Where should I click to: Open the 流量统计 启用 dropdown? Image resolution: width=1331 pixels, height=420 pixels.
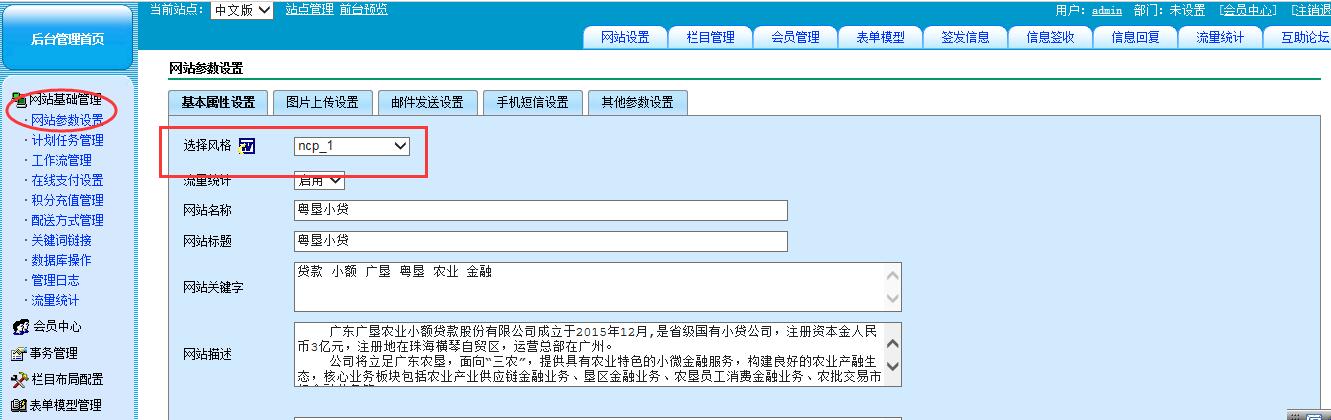click(x=319, y=181)
